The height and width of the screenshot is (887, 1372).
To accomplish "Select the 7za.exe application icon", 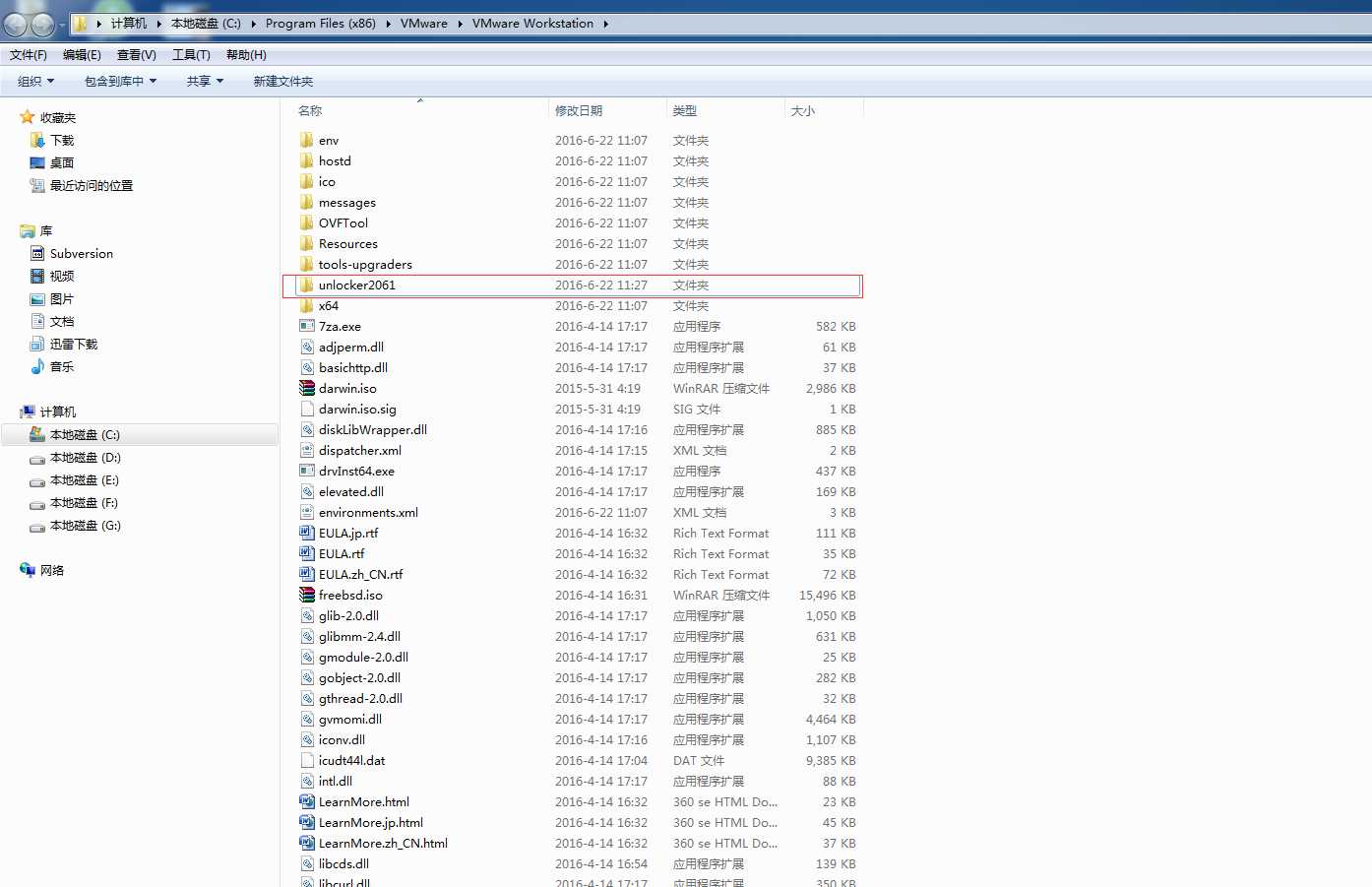I will pyautogui.click(x=307, y=326).
